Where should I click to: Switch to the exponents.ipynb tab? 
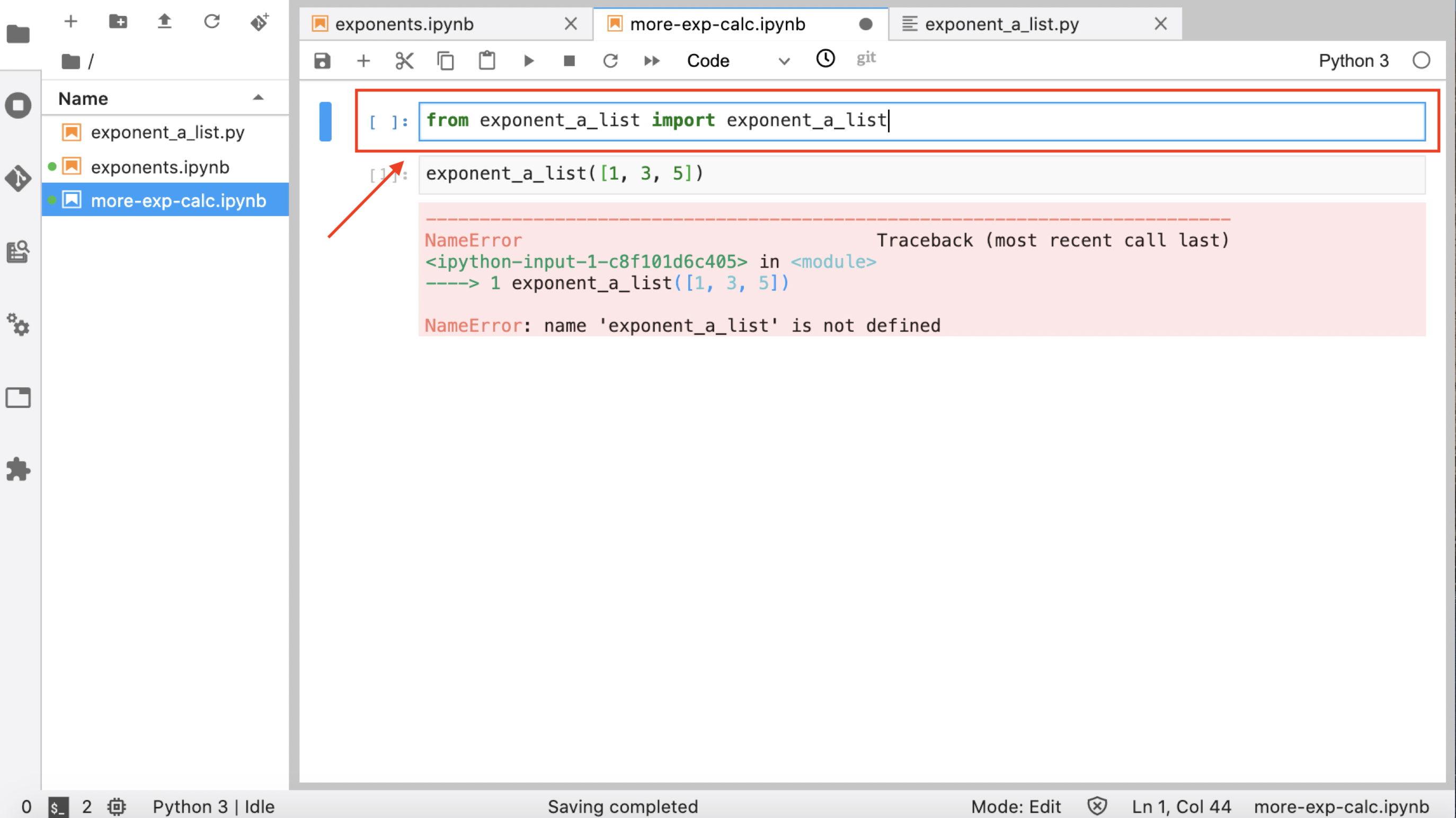click(405, 24)
